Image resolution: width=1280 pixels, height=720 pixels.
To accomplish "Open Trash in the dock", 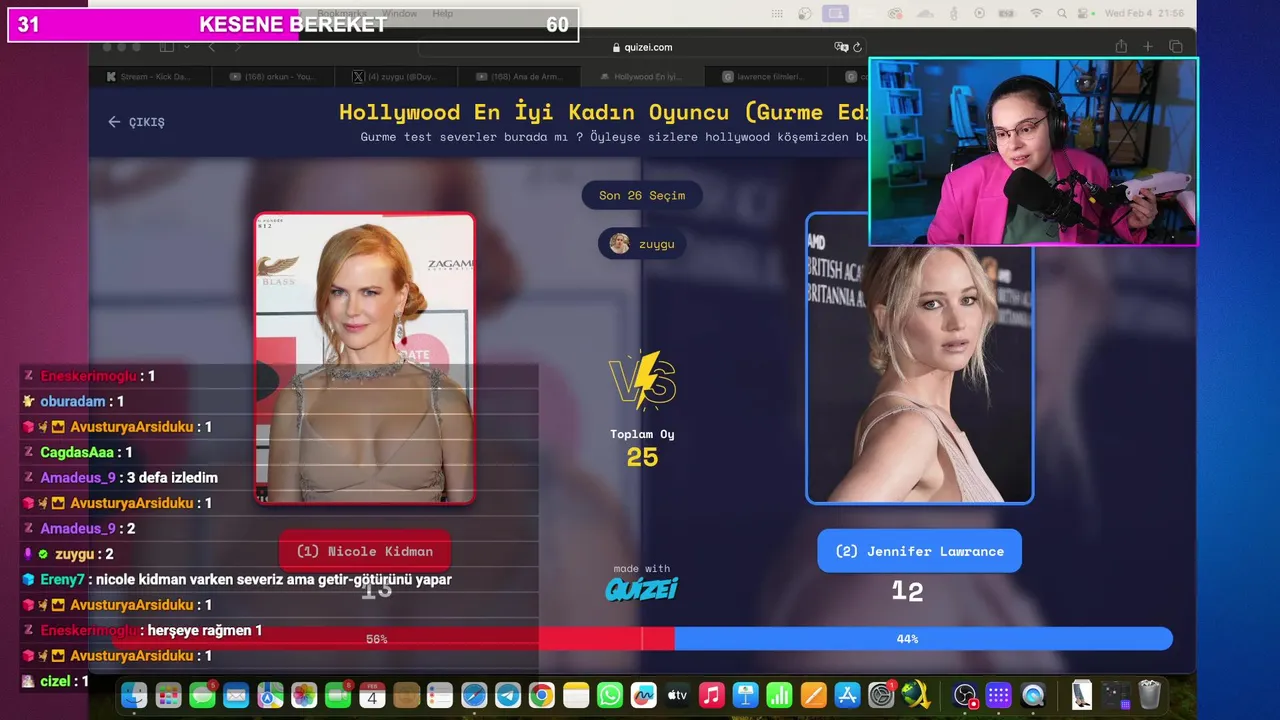I will (x=1149, y=695).
